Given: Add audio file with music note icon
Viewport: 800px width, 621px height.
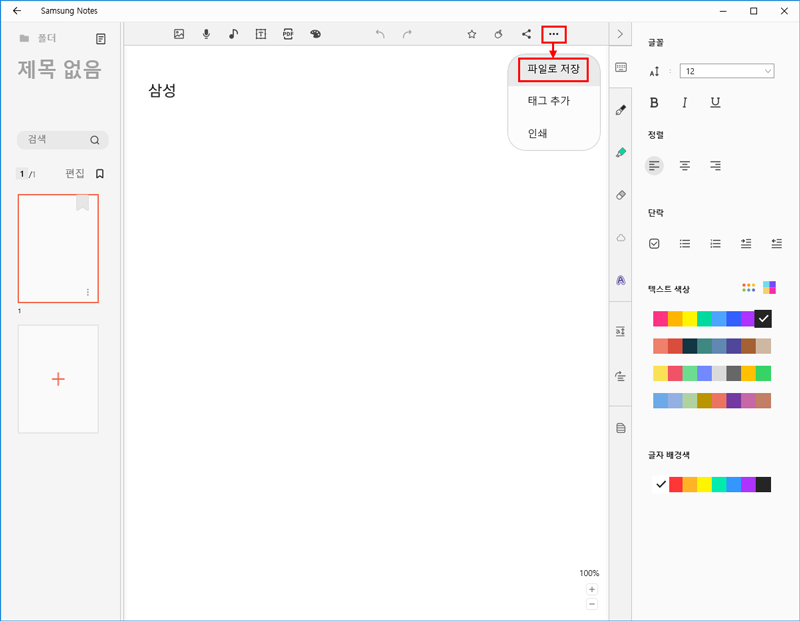Looking at the screenshot, I should click(233, 34).
